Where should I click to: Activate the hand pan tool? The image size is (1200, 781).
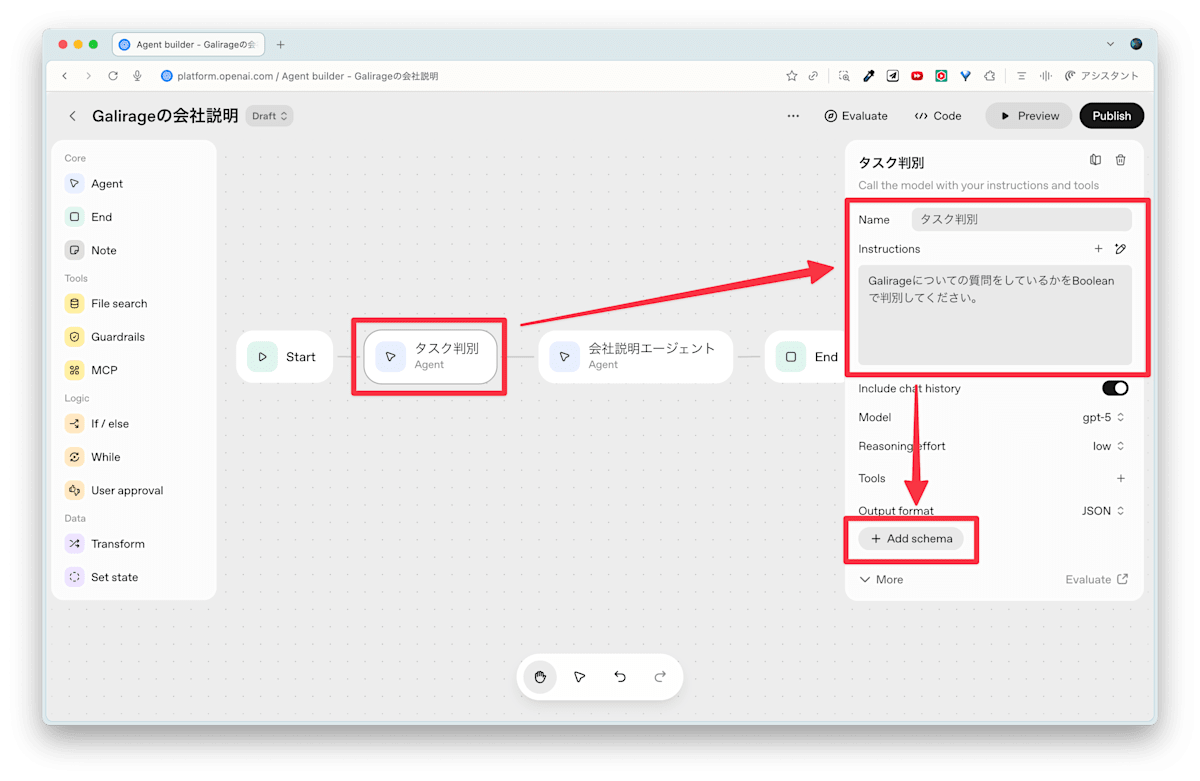click(540, 677)
